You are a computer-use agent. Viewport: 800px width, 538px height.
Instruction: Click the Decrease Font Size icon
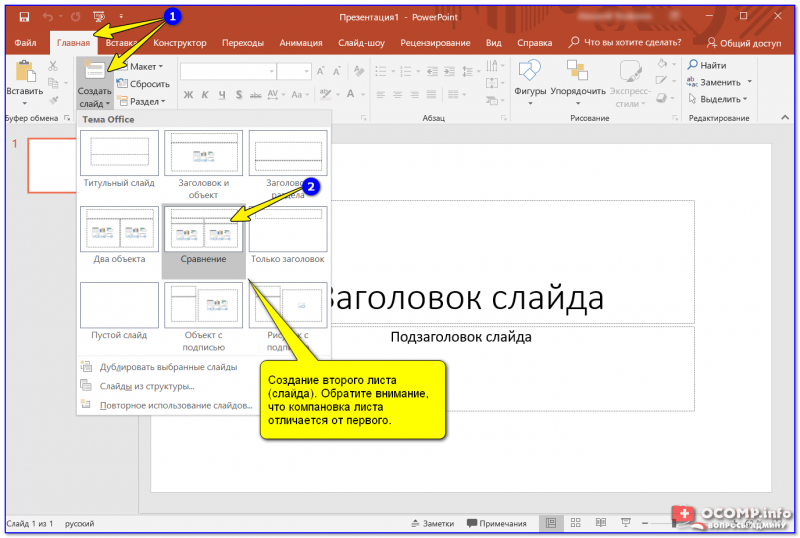click(x=337, y=71)
